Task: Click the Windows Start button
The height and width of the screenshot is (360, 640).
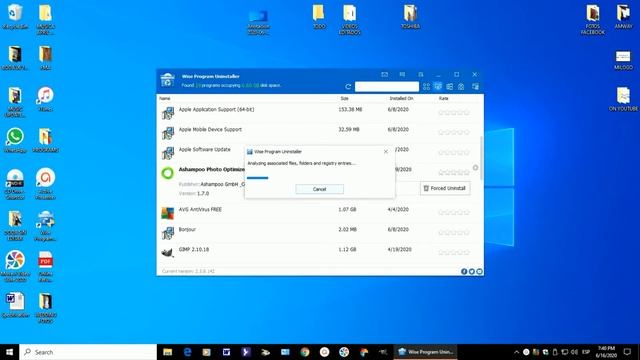Action: (x=9, y=352)
